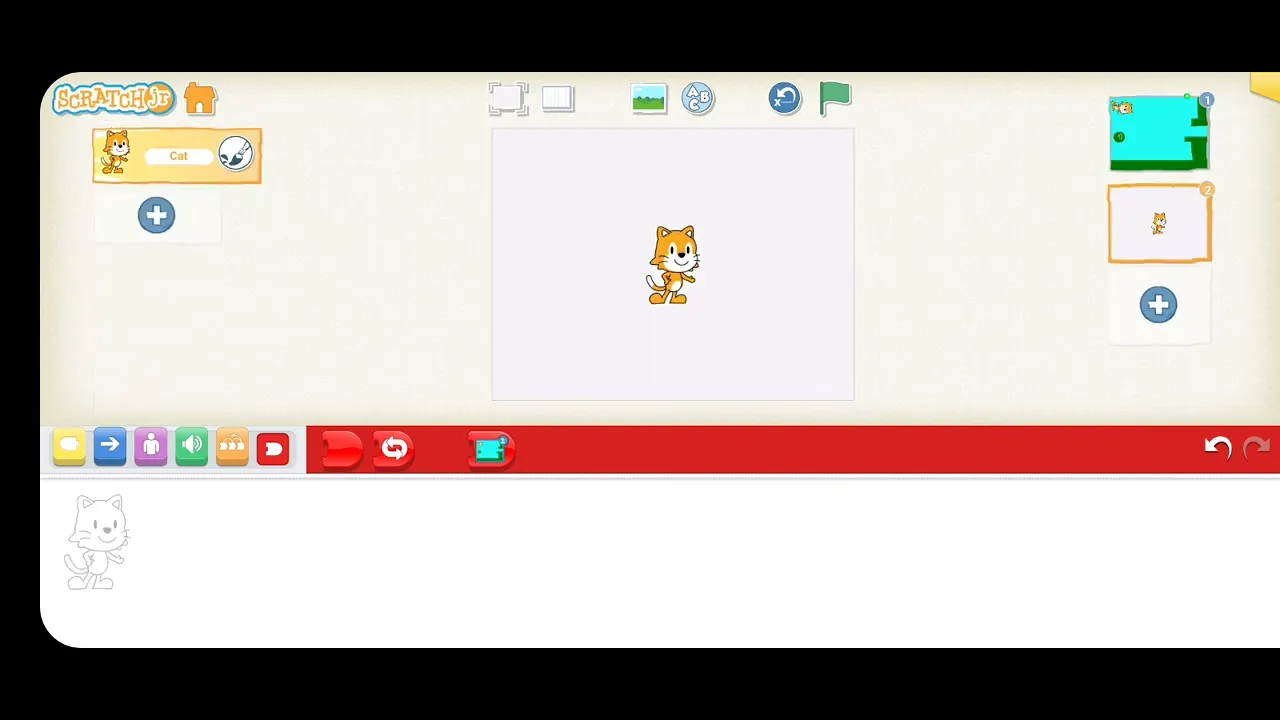
Task: Pick the Repeat Forever block
Action: tap(394, 449)
